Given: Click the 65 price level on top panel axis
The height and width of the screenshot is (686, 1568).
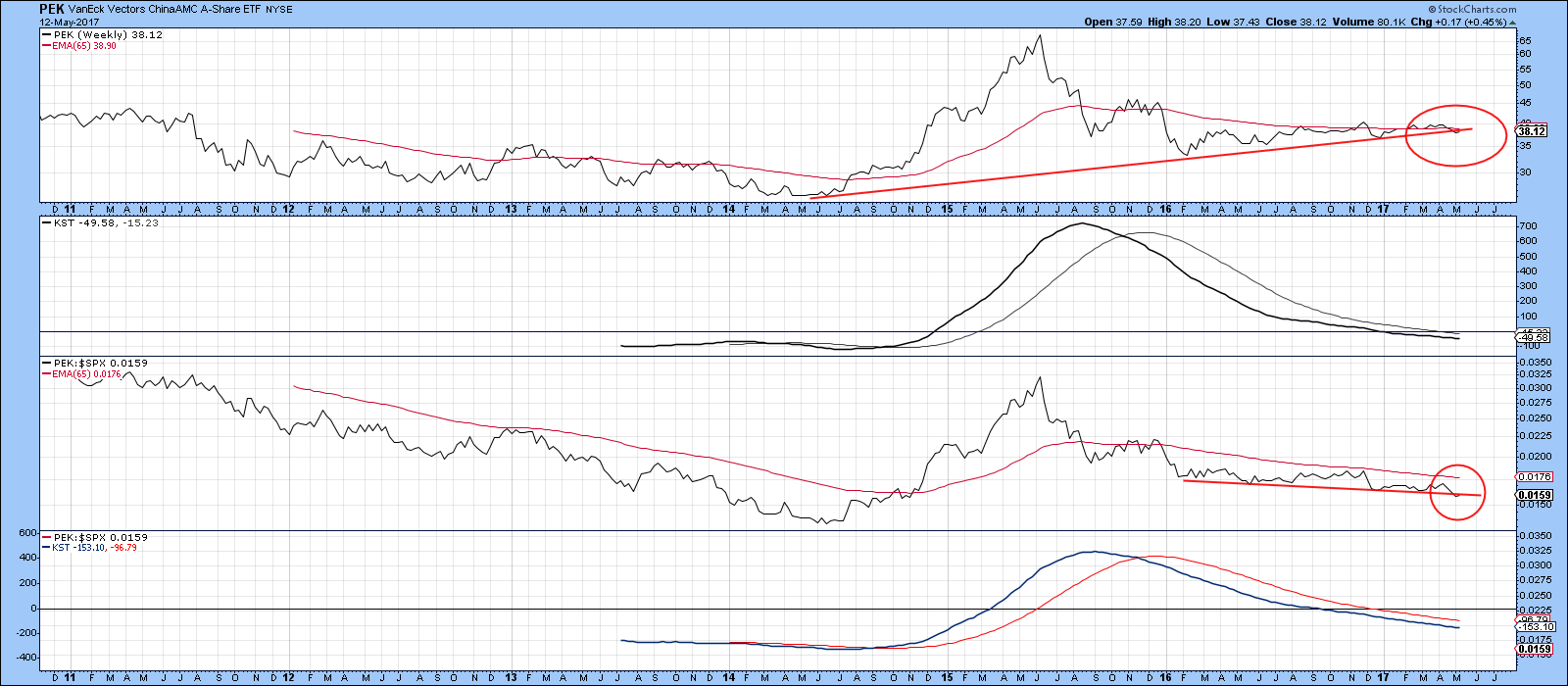Looking at the screenshot, I should [x=1525, y=41].
